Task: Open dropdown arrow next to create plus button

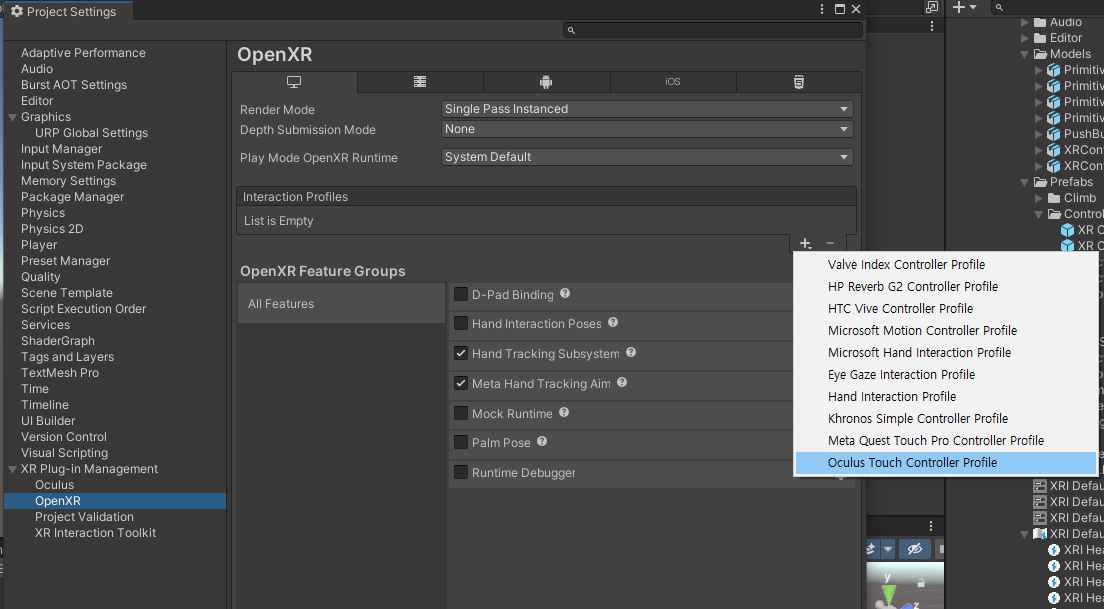Action: click(973, 7)
